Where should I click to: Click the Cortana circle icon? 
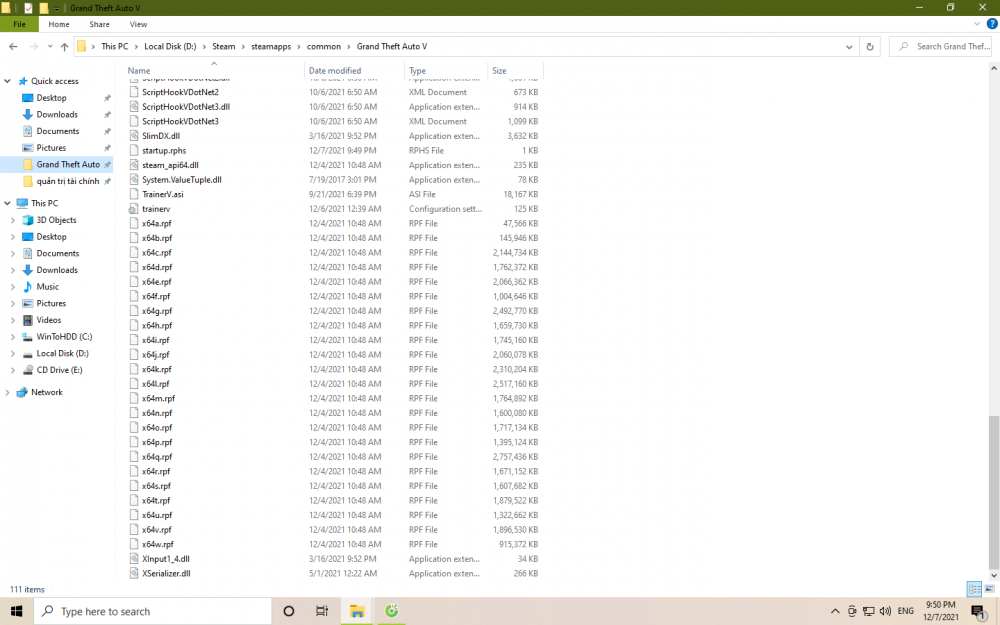[x=289, y=611]
